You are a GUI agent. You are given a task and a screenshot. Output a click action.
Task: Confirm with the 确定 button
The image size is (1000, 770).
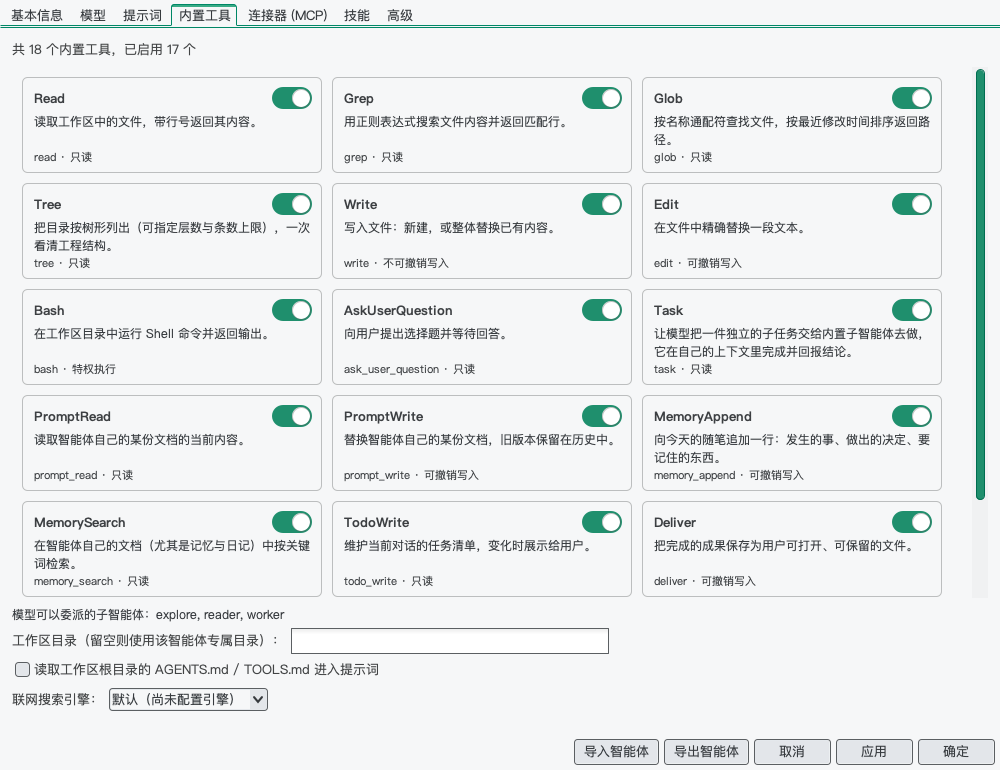pos(956,751)
